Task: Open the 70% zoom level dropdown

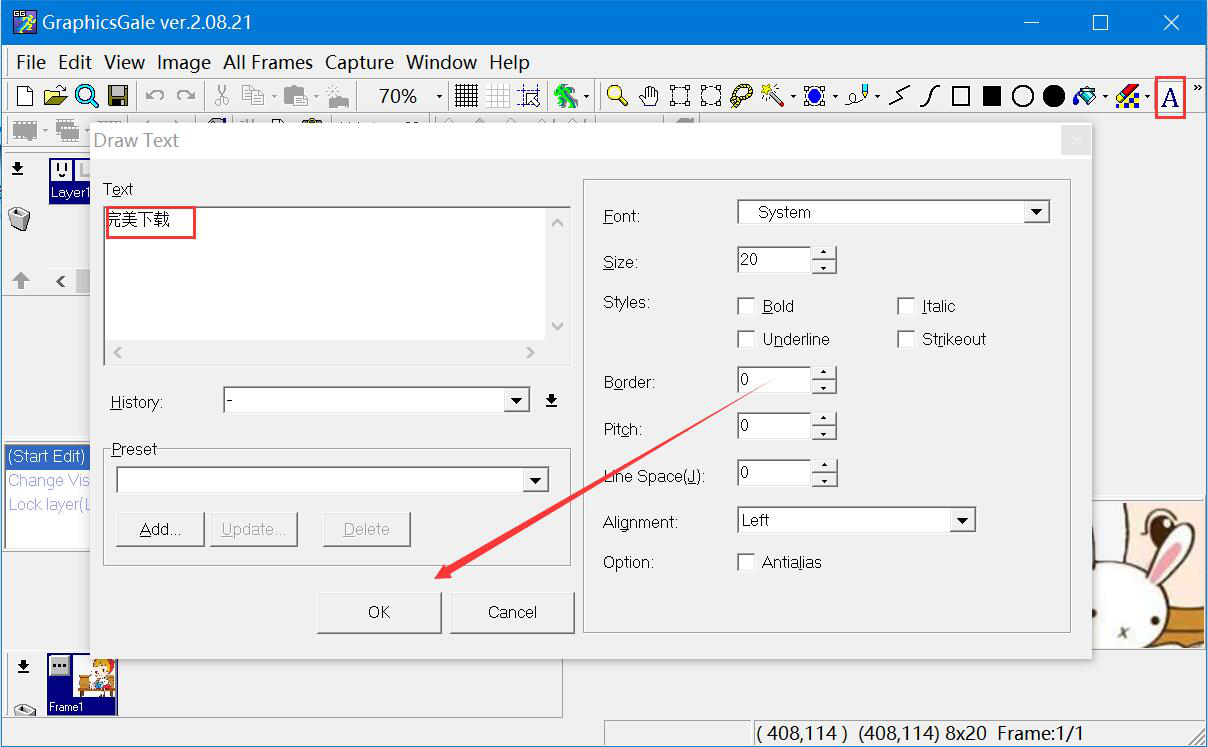Action: [x=439, y=97]
